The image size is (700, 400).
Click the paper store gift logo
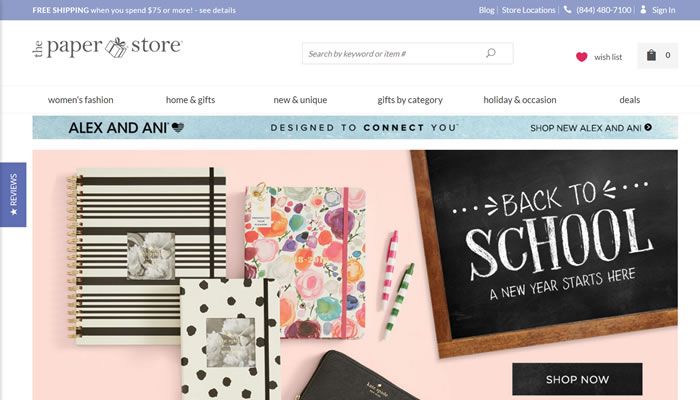[107, 48]
